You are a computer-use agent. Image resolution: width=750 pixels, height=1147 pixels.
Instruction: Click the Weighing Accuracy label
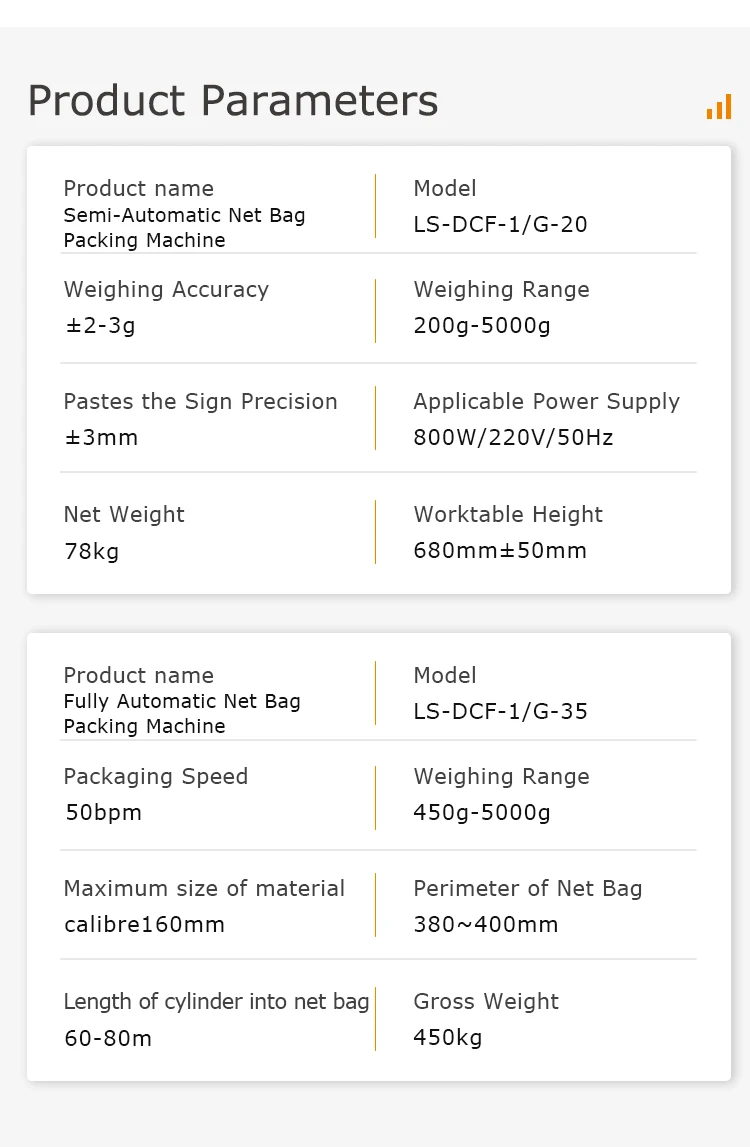point(166,290)
